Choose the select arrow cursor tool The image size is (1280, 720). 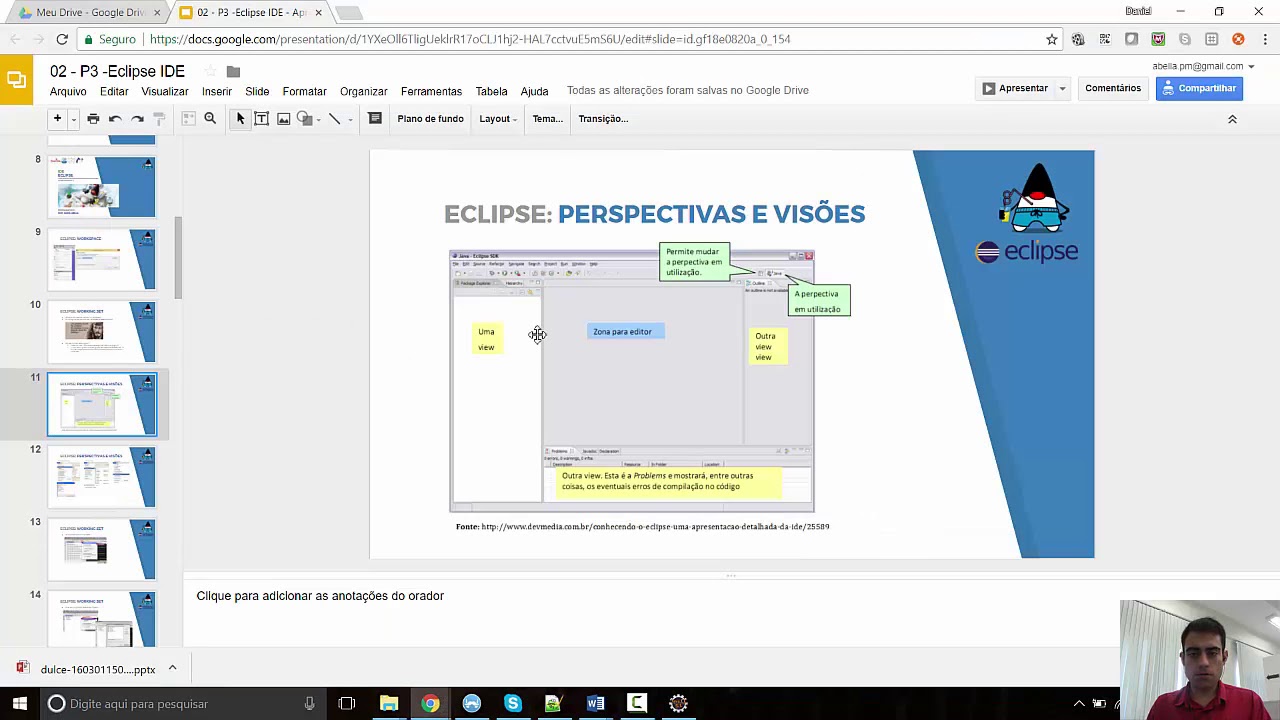240,118
